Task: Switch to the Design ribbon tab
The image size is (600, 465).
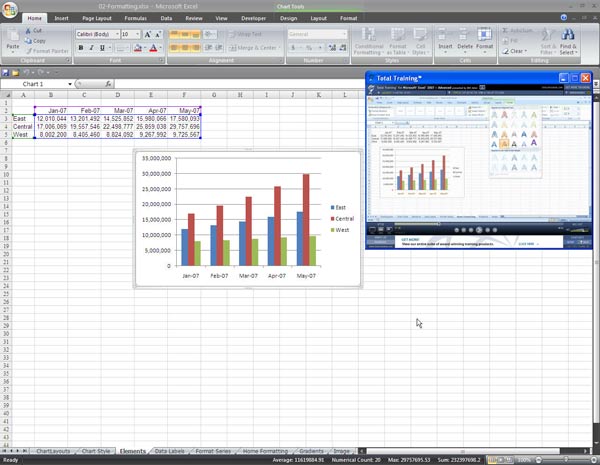Action: click(x=288, y=18)
